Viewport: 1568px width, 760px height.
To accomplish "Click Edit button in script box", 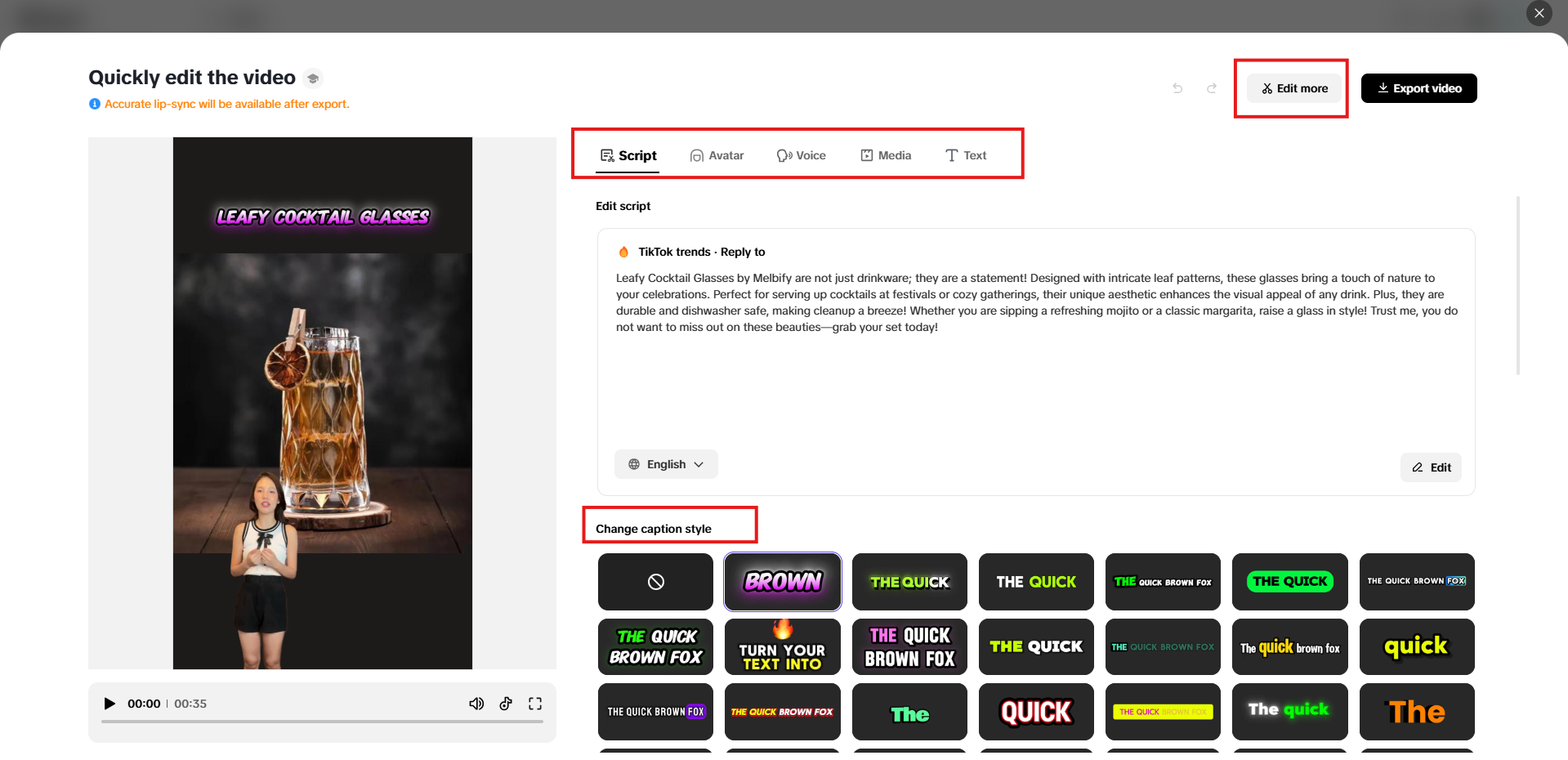I will point(1432,467).
